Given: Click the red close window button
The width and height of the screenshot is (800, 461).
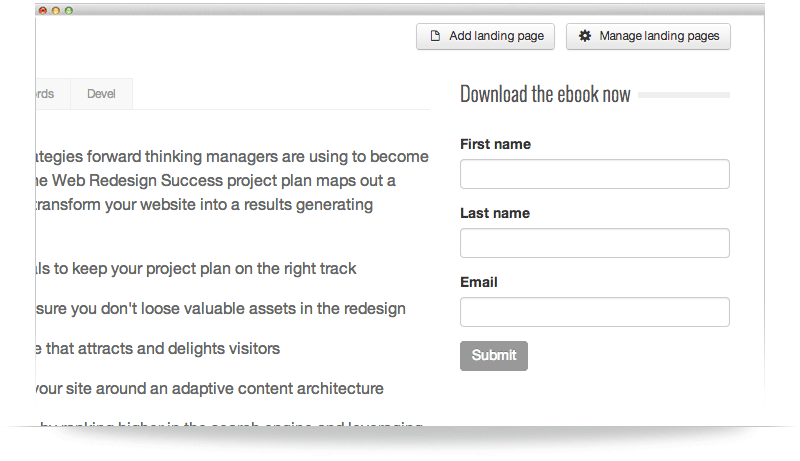Looking at the screenshot, I should click(x=43, y=10).
